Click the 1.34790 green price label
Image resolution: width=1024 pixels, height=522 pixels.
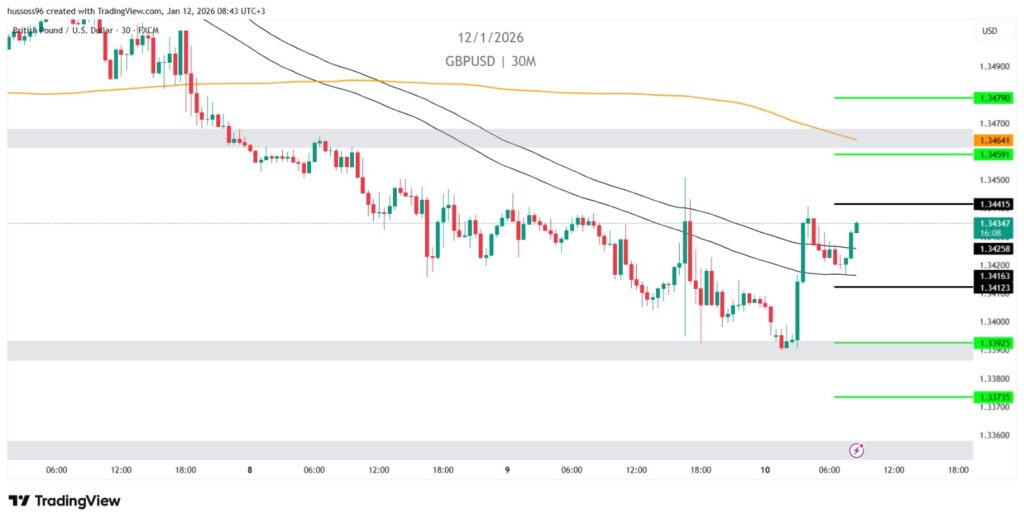(x=996, y=98)
